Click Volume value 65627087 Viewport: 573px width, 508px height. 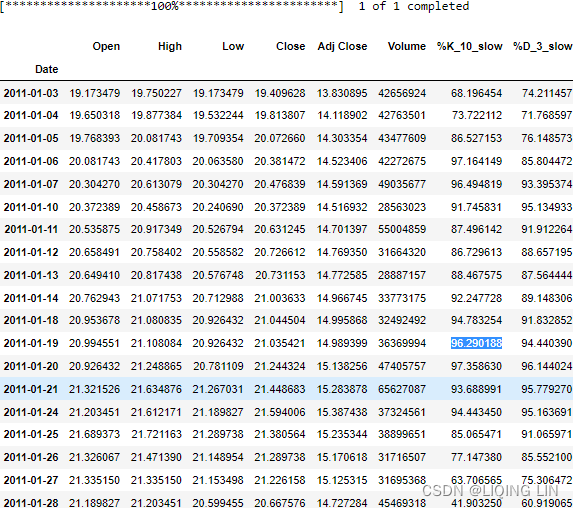[x=402, y=389]
